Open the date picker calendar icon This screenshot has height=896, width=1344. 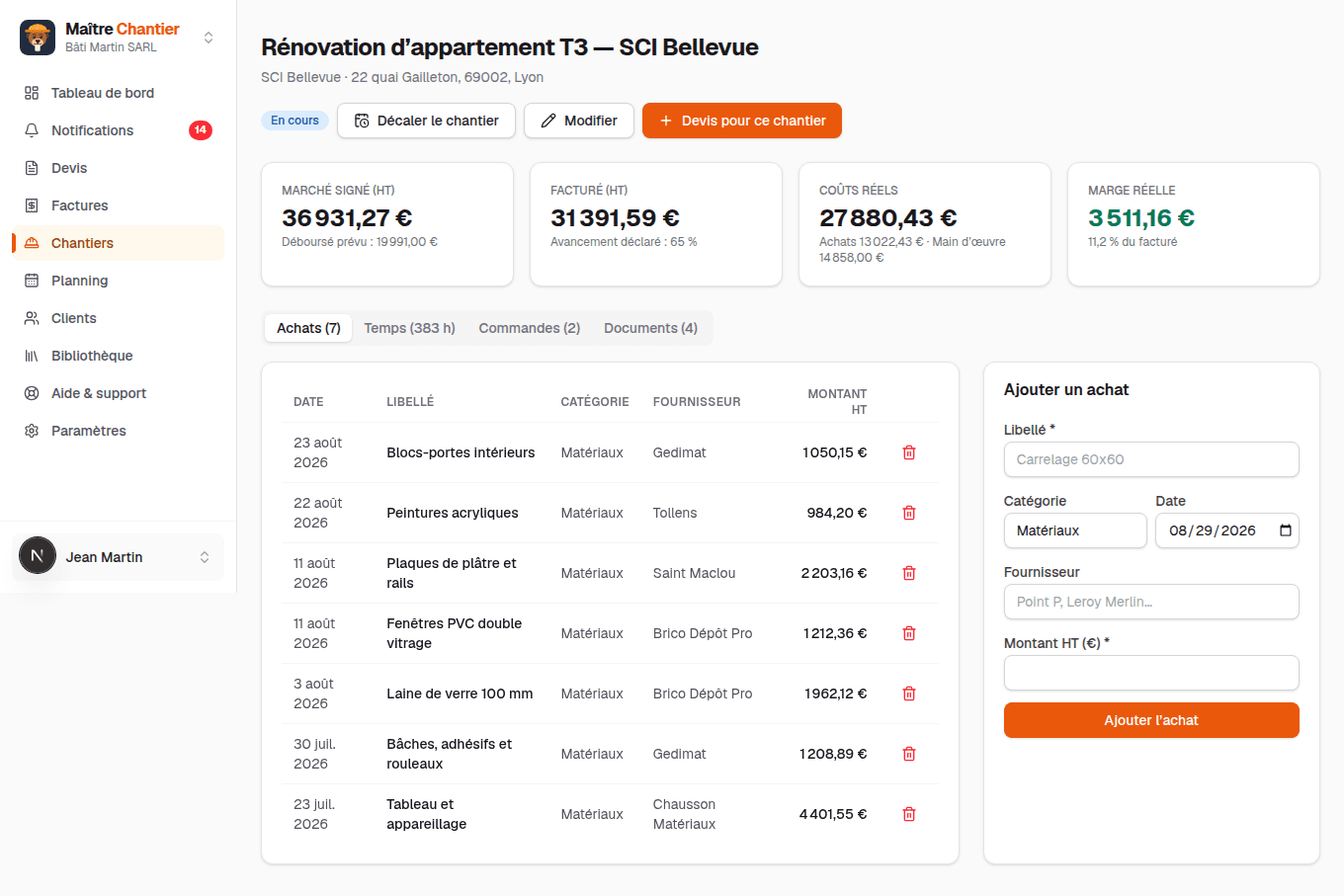click(x=1285, y=530)
